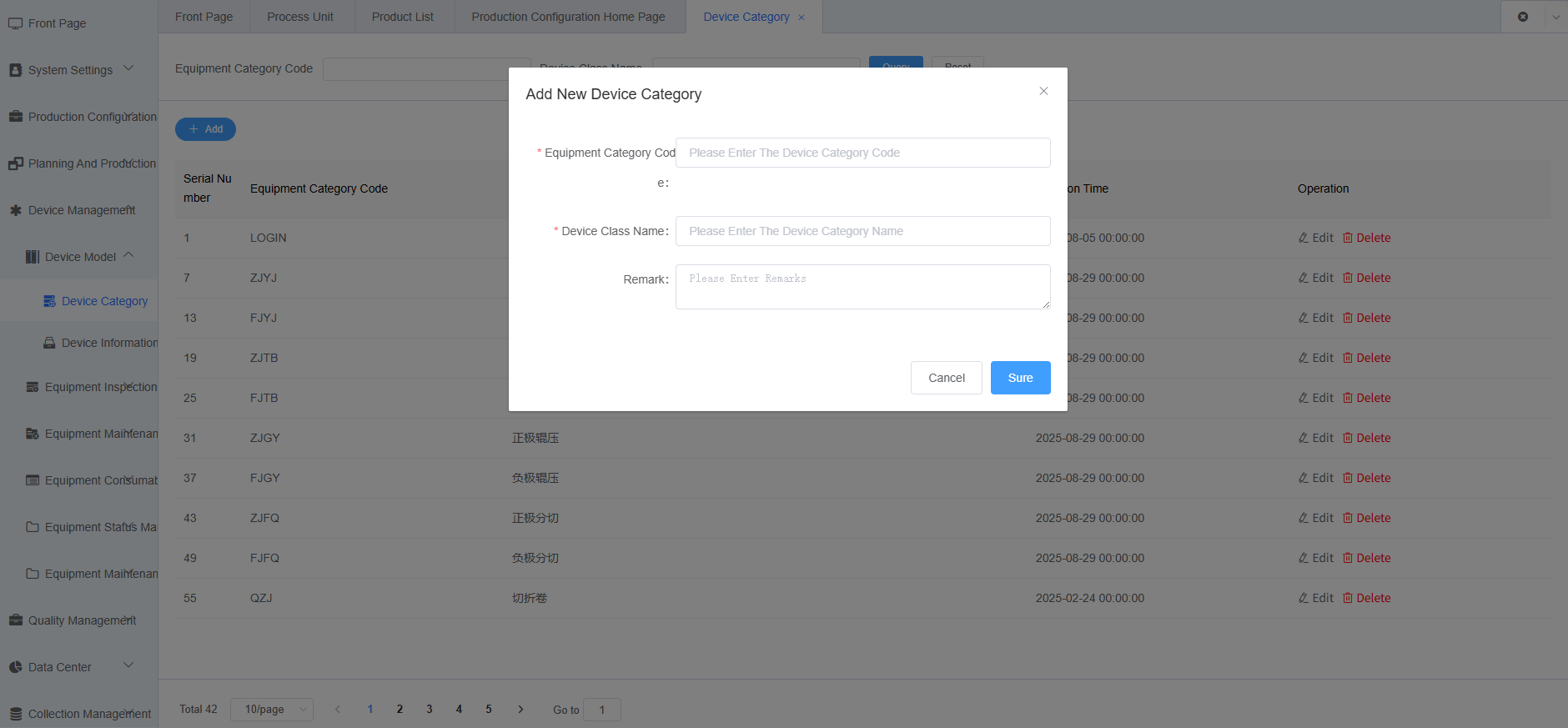The image size is (1568, 728).
Task: Click the Delete trash icon for FJGY
Action: click(x=1347, y=478)
